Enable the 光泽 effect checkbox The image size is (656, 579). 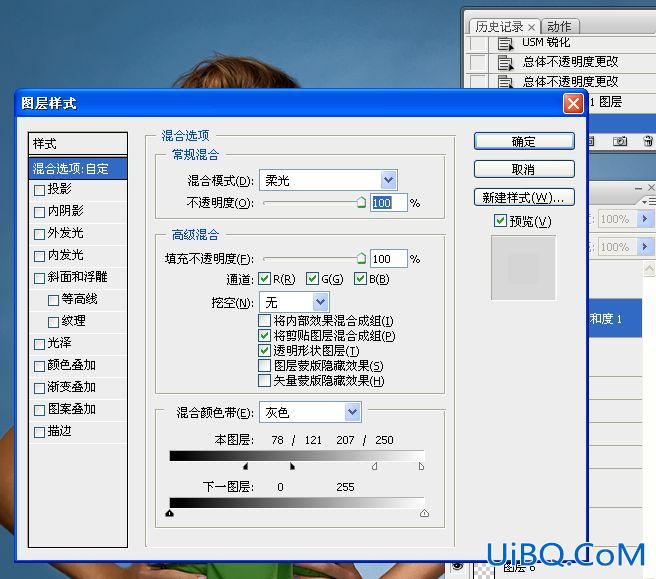click(x=39, y=344)
